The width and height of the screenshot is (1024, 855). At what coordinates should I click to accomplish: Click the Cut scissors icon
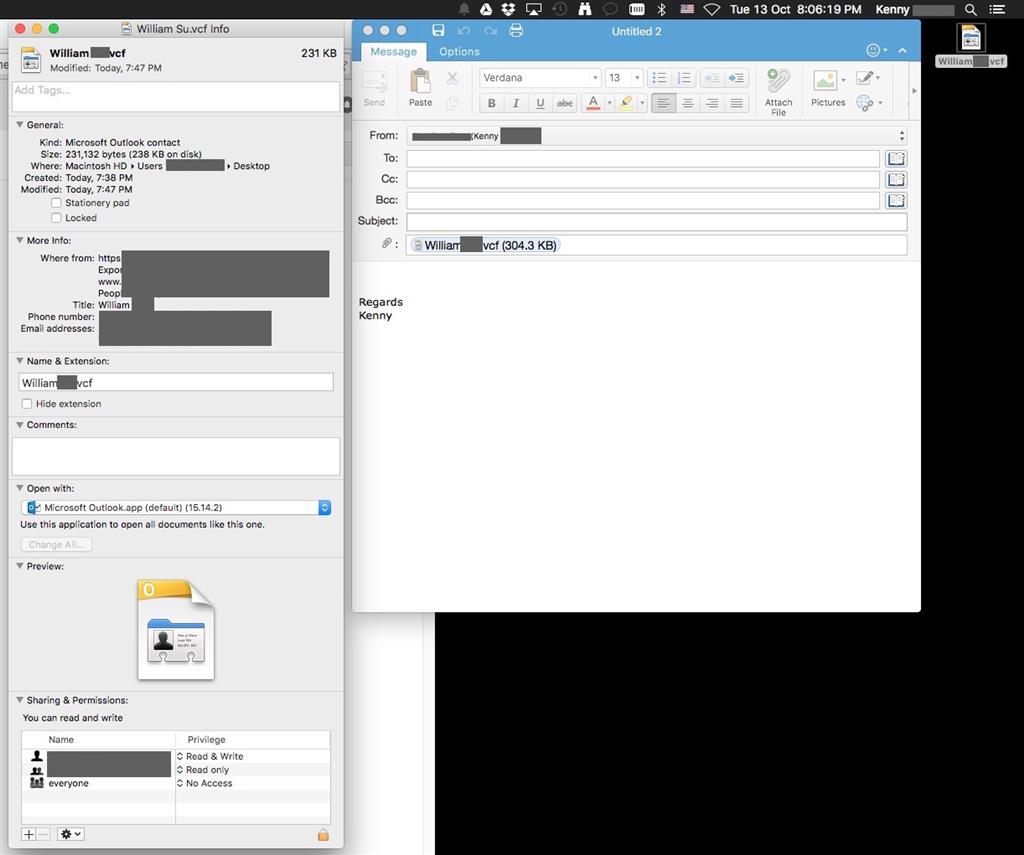[x=452, y=78]
